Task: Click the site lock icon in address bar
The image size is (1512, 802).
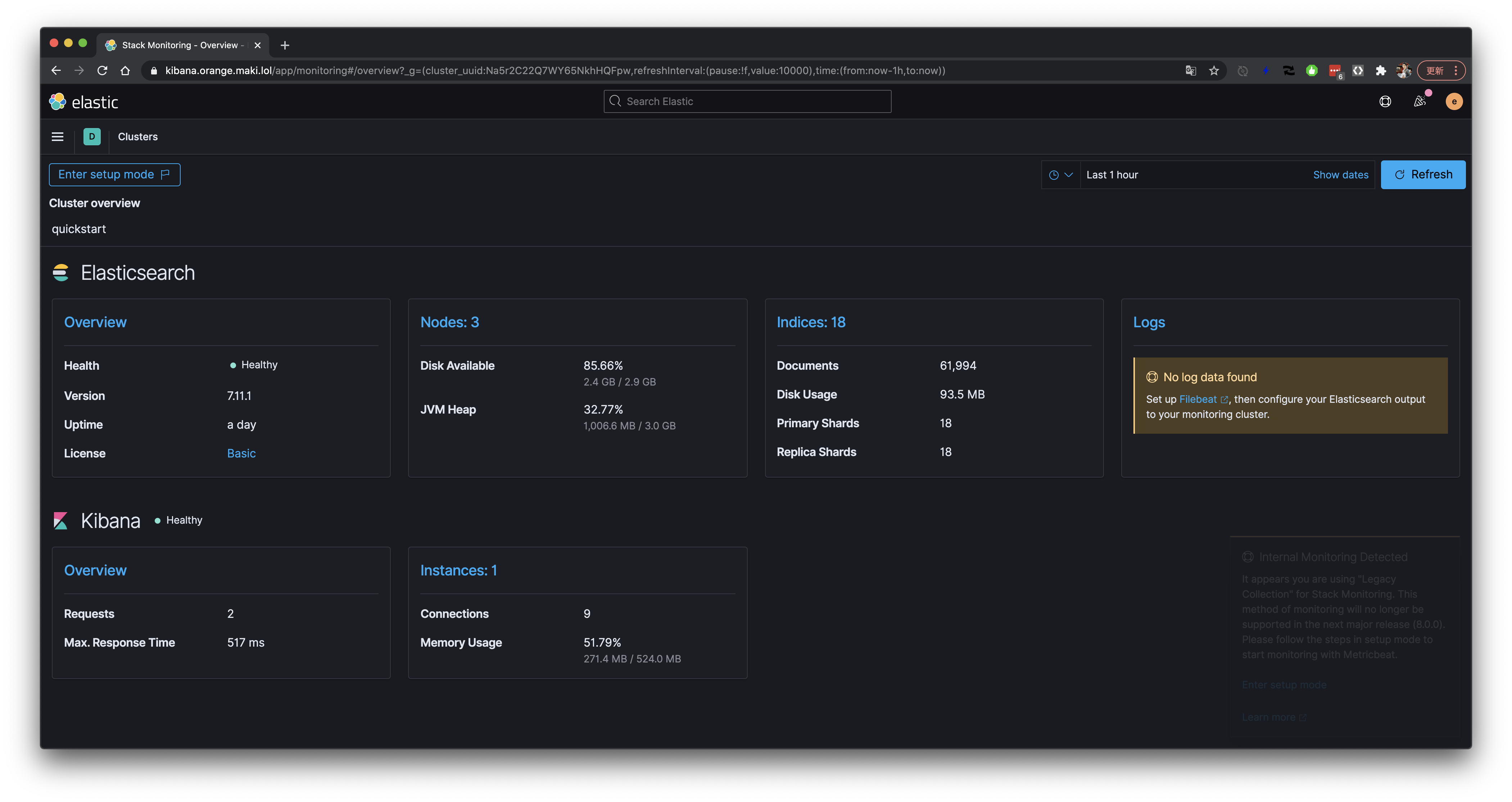Action: click(154, 70)
